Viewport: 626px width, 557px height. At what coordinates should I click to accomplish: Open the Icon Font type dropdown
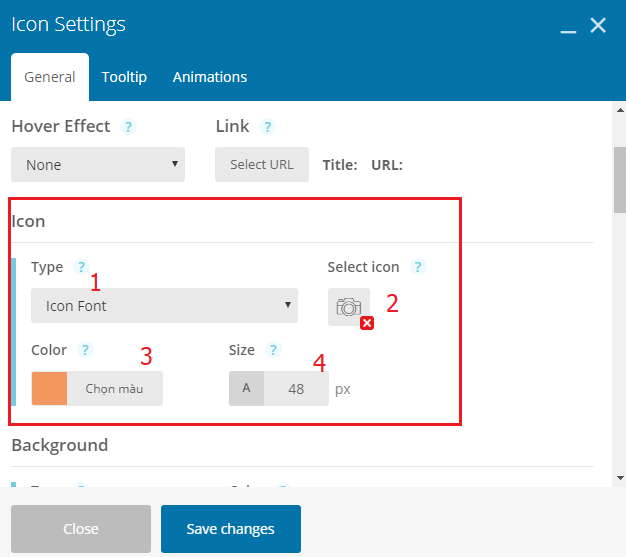(164, 305)
